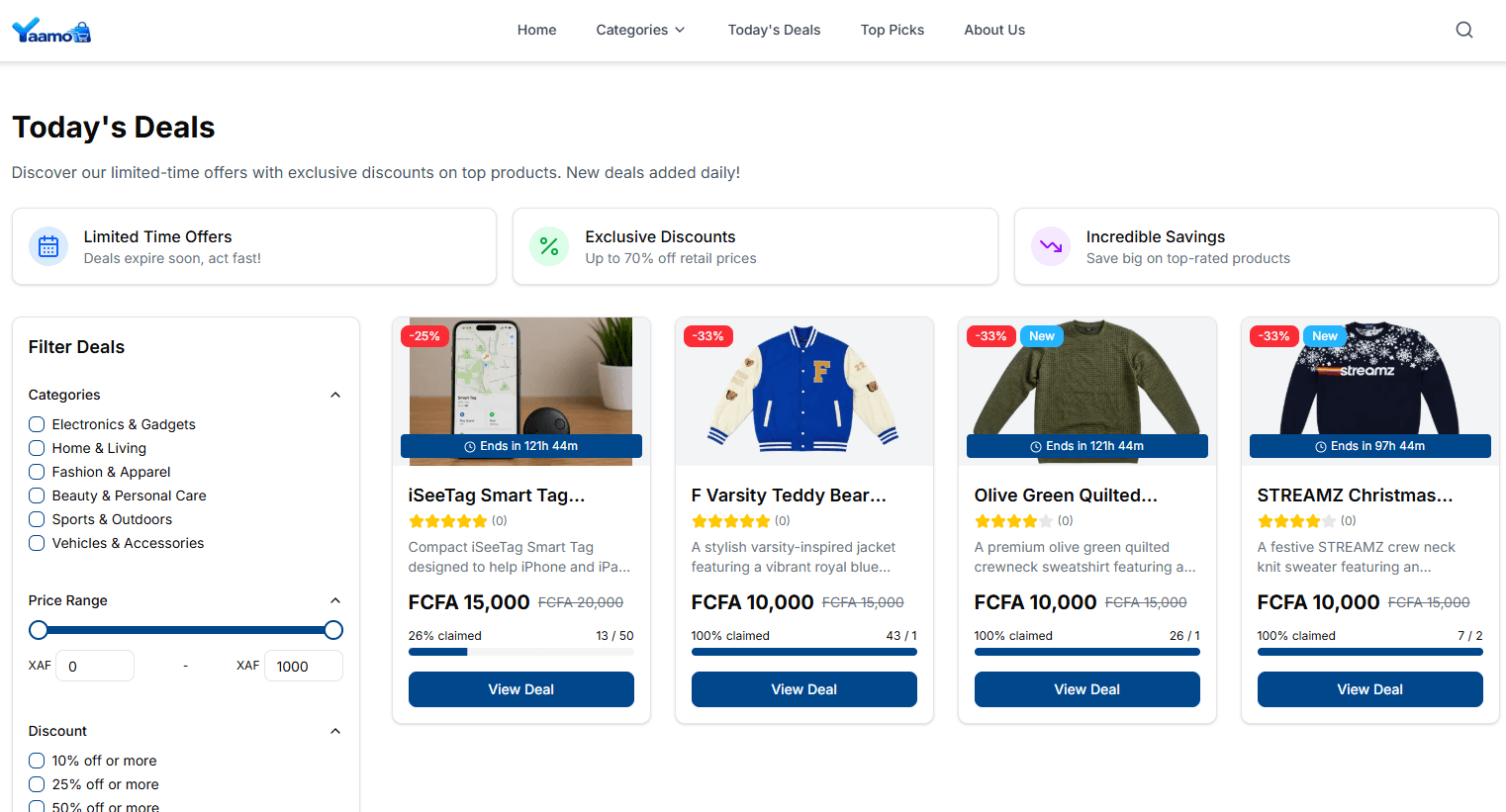The image size is (1506, 812).
Task: Enable 25% off or more filter
Action: tap(37, 784)
